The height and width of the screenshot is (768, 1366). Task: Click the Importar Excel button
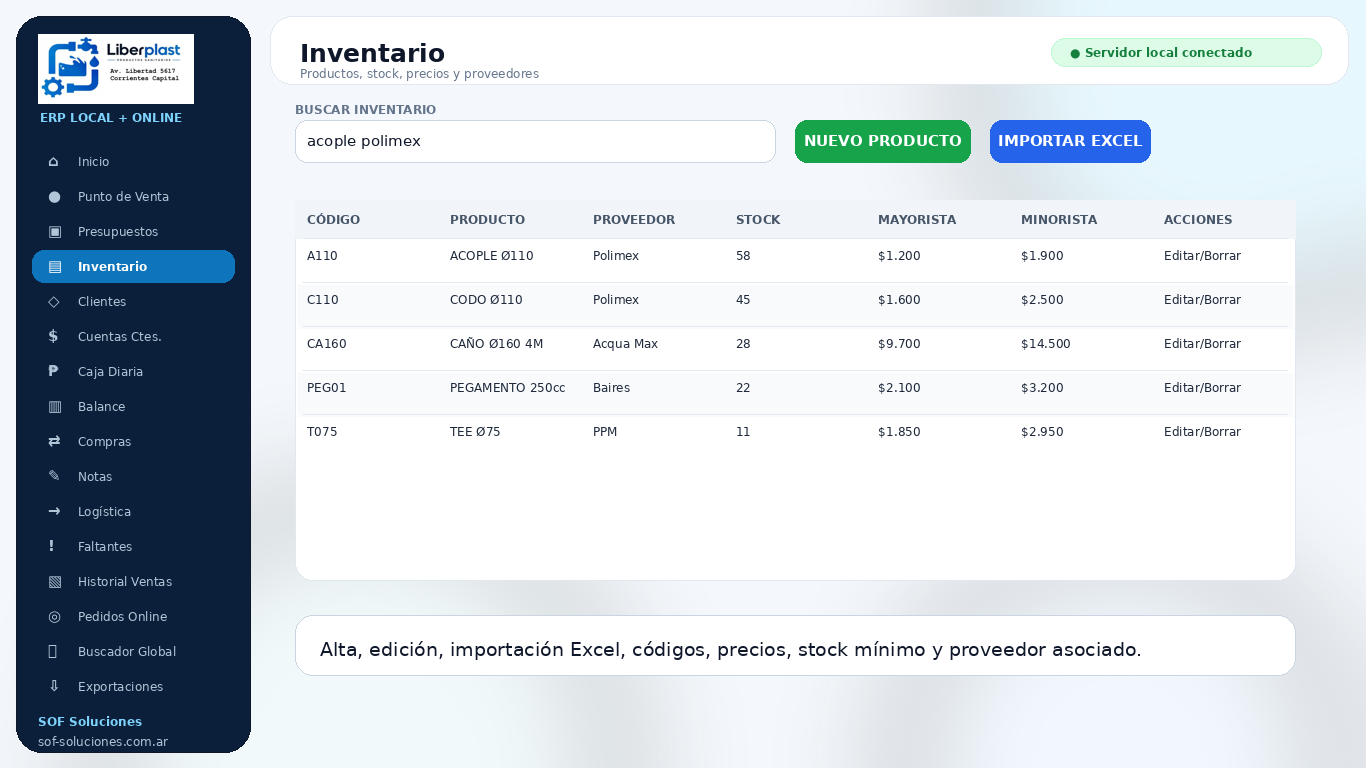click(x=1070, y=141)
